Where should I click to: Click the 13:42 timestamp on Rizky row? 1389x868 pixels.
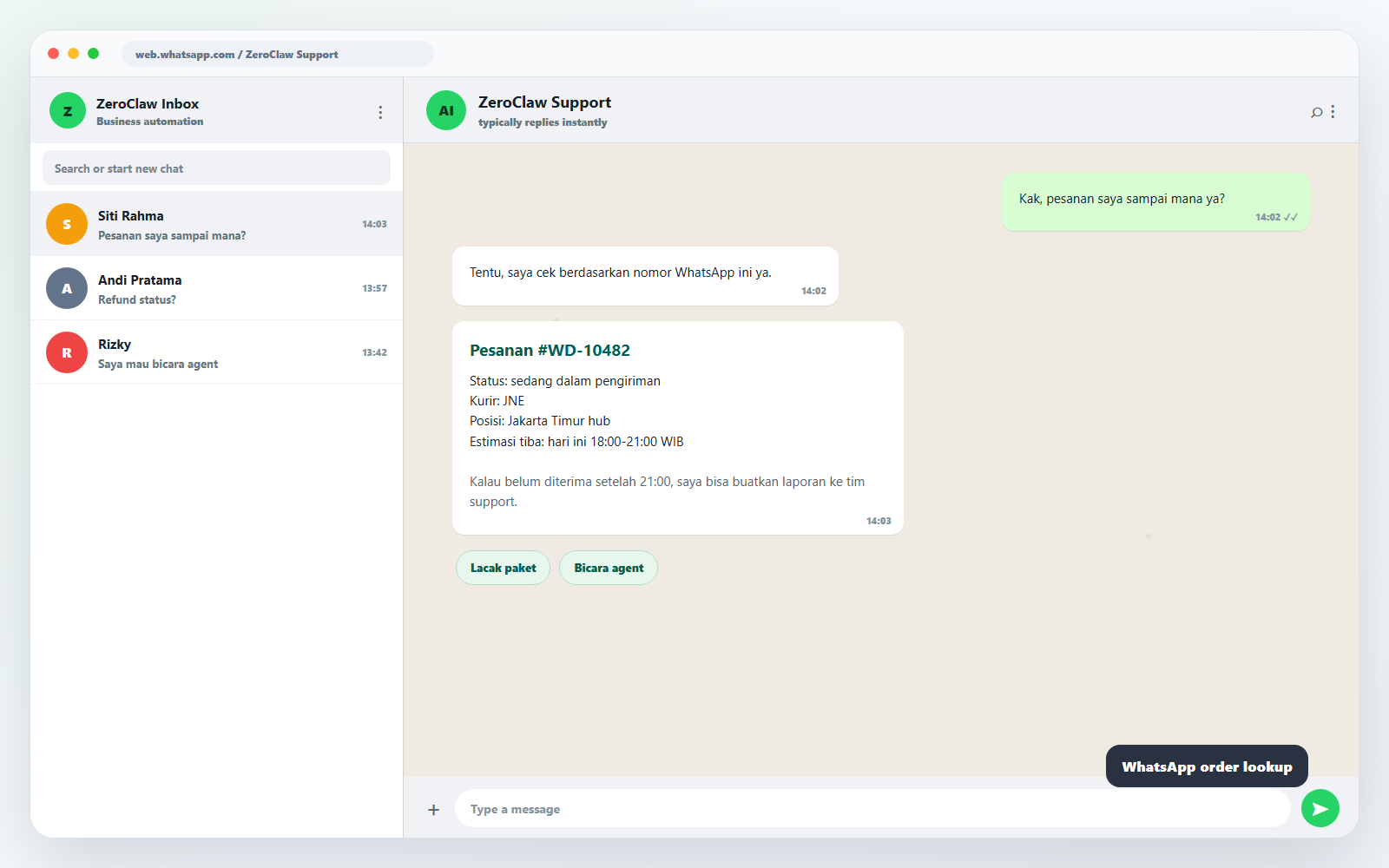(x=374, y=352)
